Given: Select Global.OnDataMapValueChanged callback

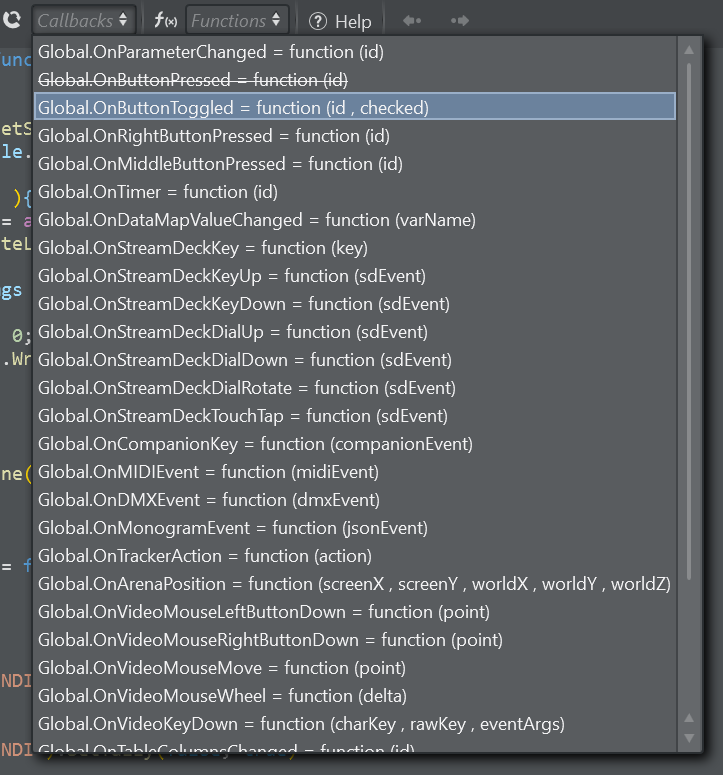Looking at the screenshot, I should click(x=257, y=219).
